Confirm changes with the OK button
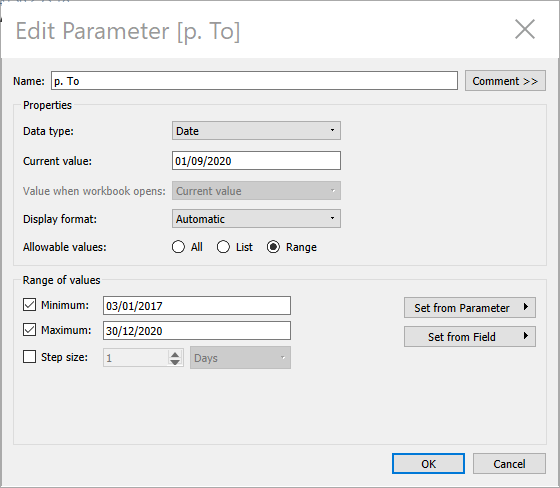Viewport: 560px width, 488px height. point(428,464)
